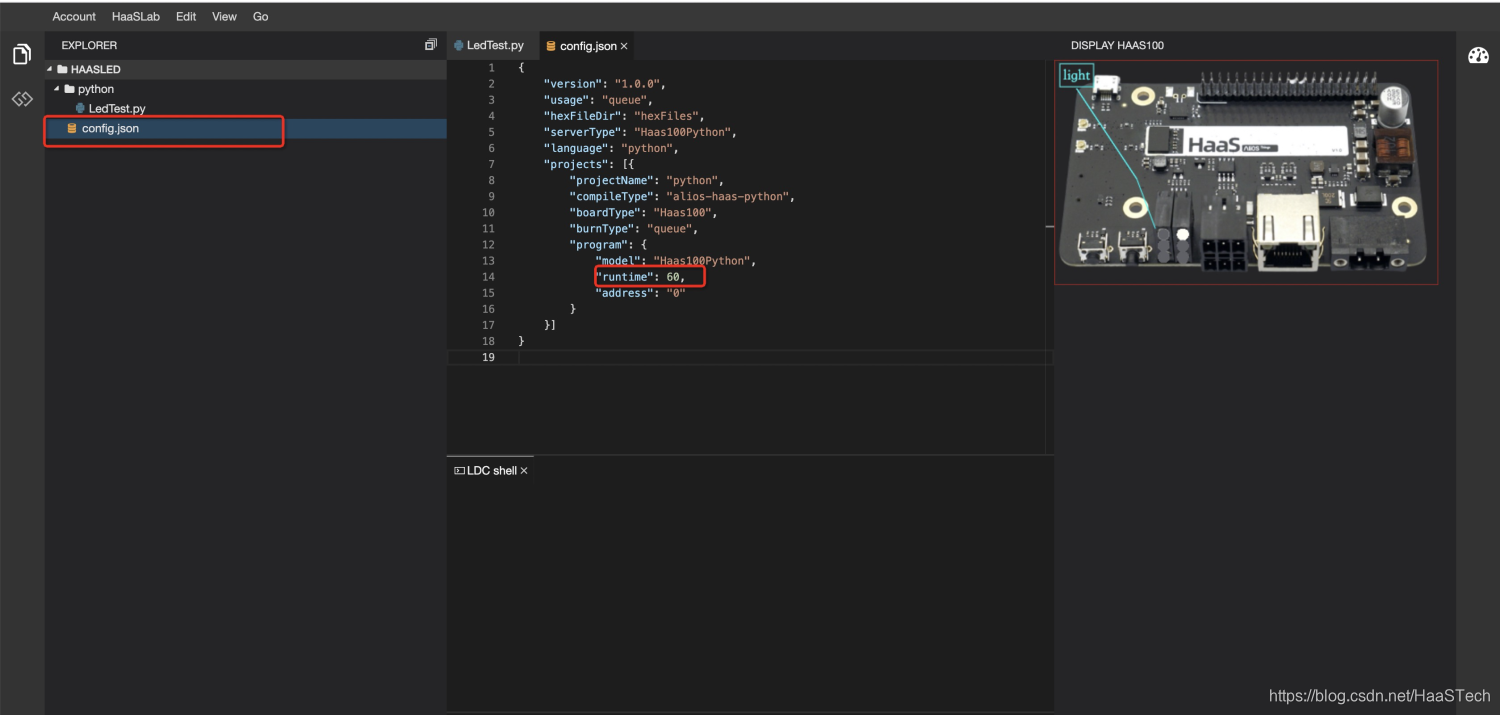Click the light label on board display
The image size is (1500, 715).
(1076, 76)
